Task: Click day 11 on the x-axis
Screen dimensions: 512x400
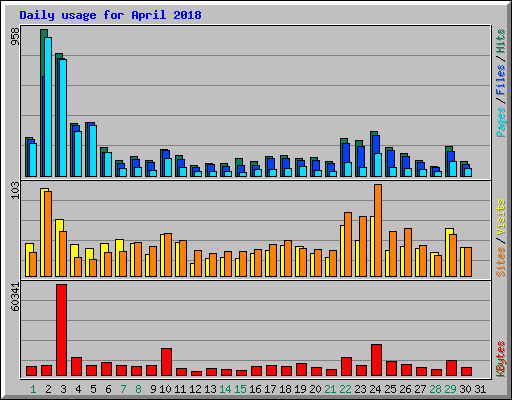Action: (180, 389)
